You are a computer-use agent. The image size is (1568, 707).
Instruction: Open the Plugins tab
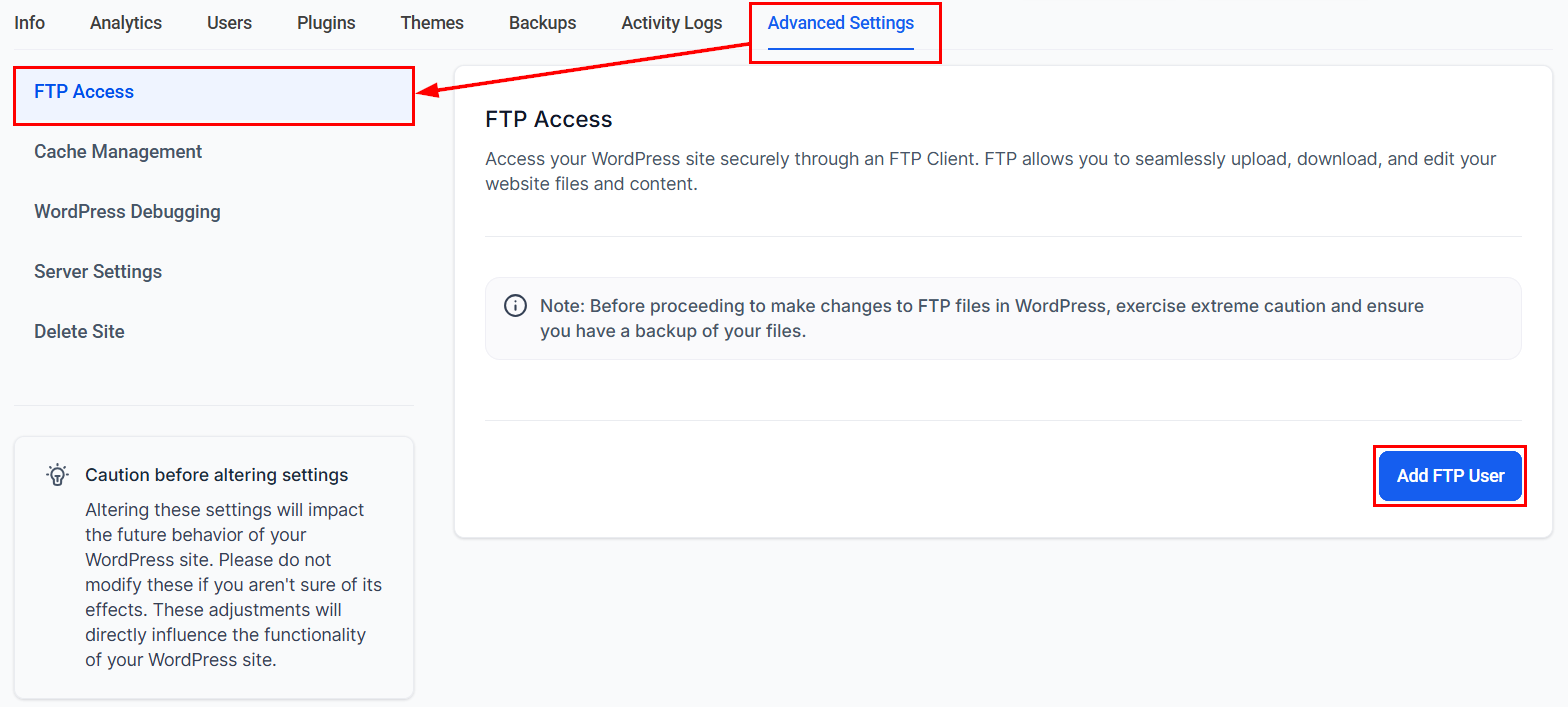point(326,23)
